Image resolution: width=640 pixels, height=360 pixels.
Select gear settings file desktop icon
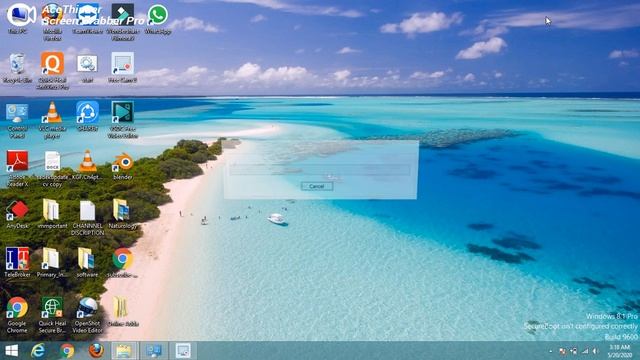(x=87, y=64)
